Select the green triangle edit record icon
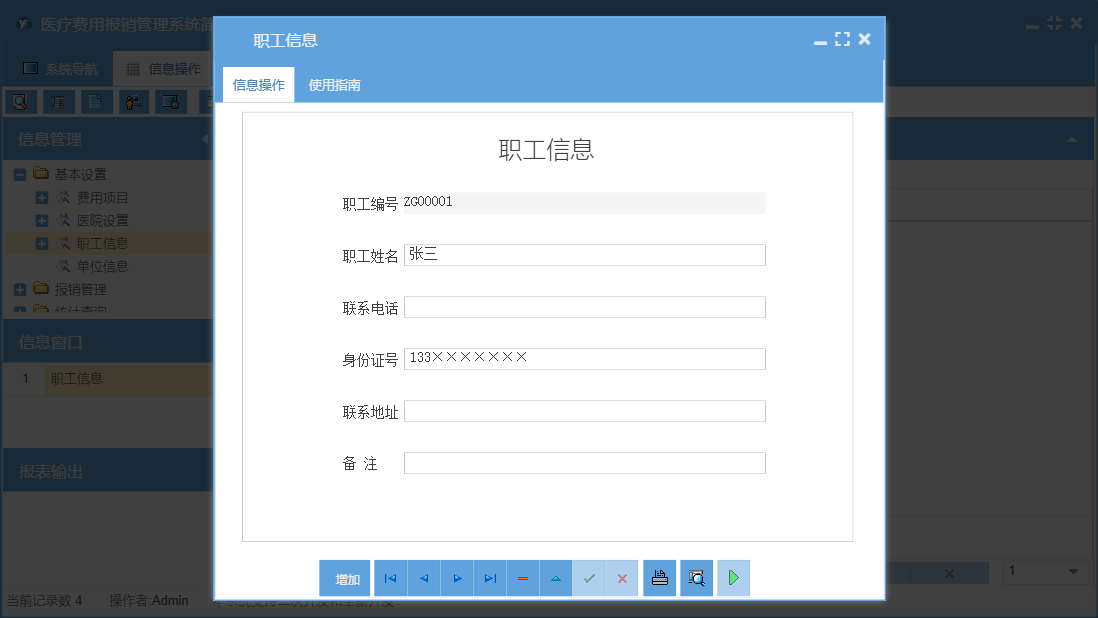 point(555,578)
